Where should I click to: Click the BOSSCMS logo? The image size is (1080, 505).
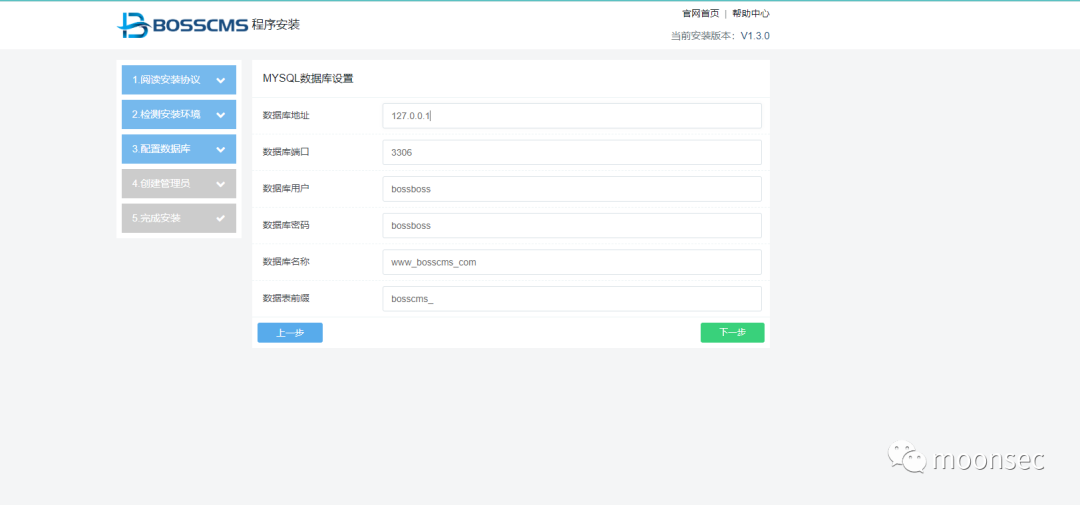tap(182, 25)
